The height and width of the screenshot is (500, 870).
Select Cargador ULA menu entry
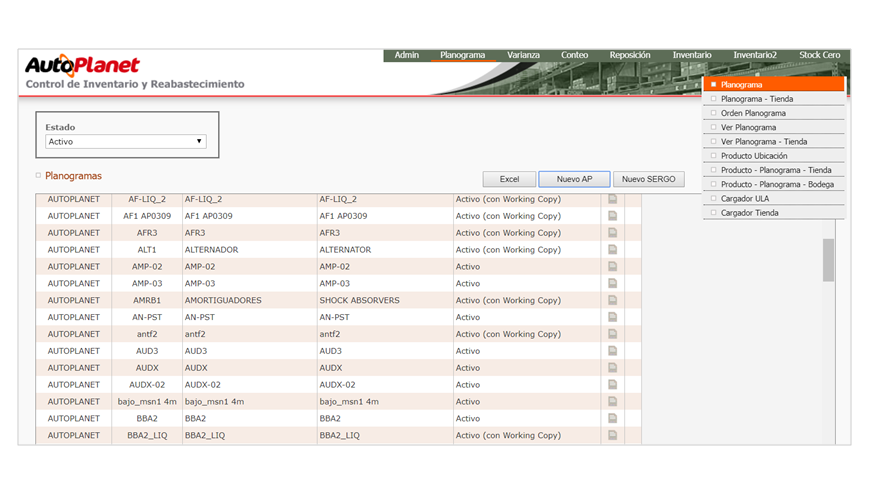745,198
